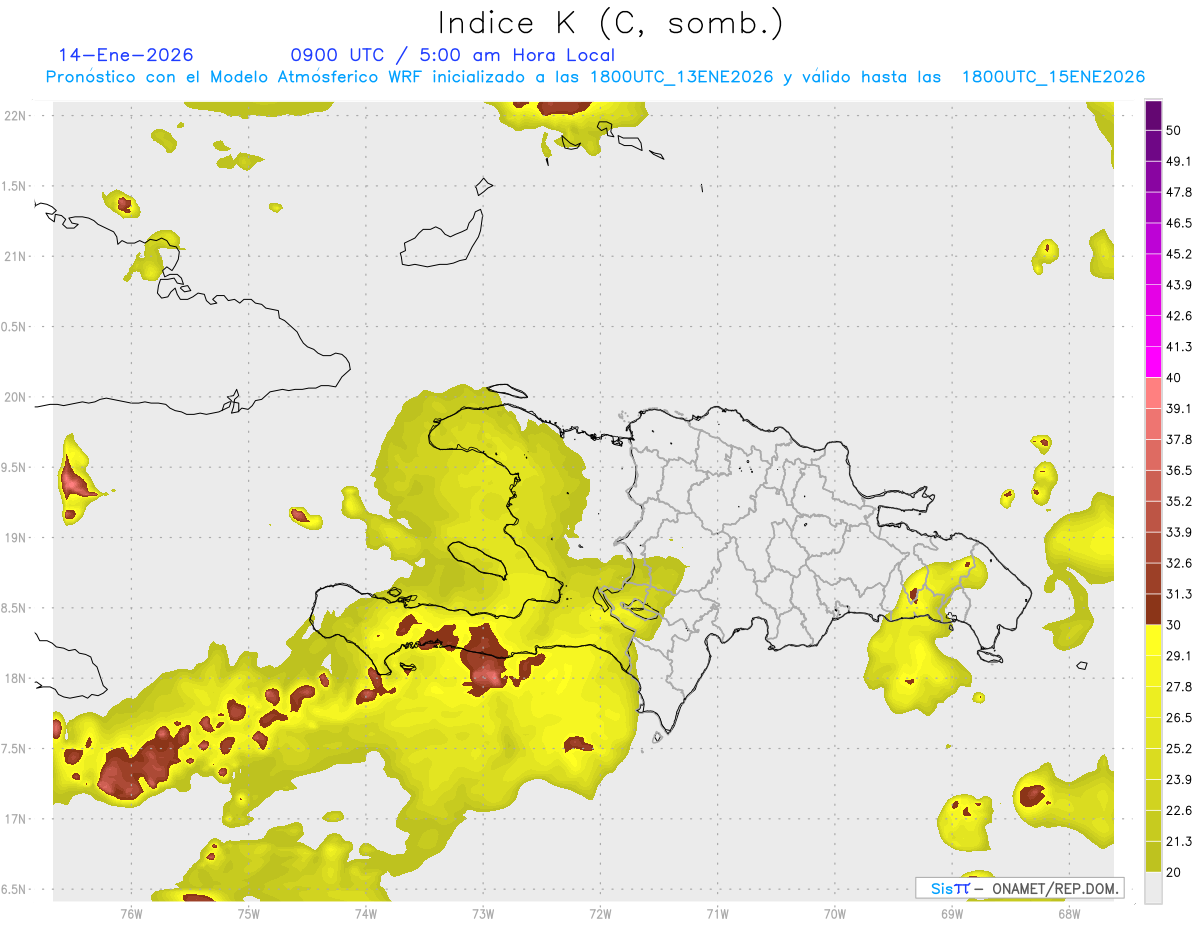Click the "17N" latitude axis label
This screenshot has height=927, width=1200.
pyautogui.click(x=15, y=819)
